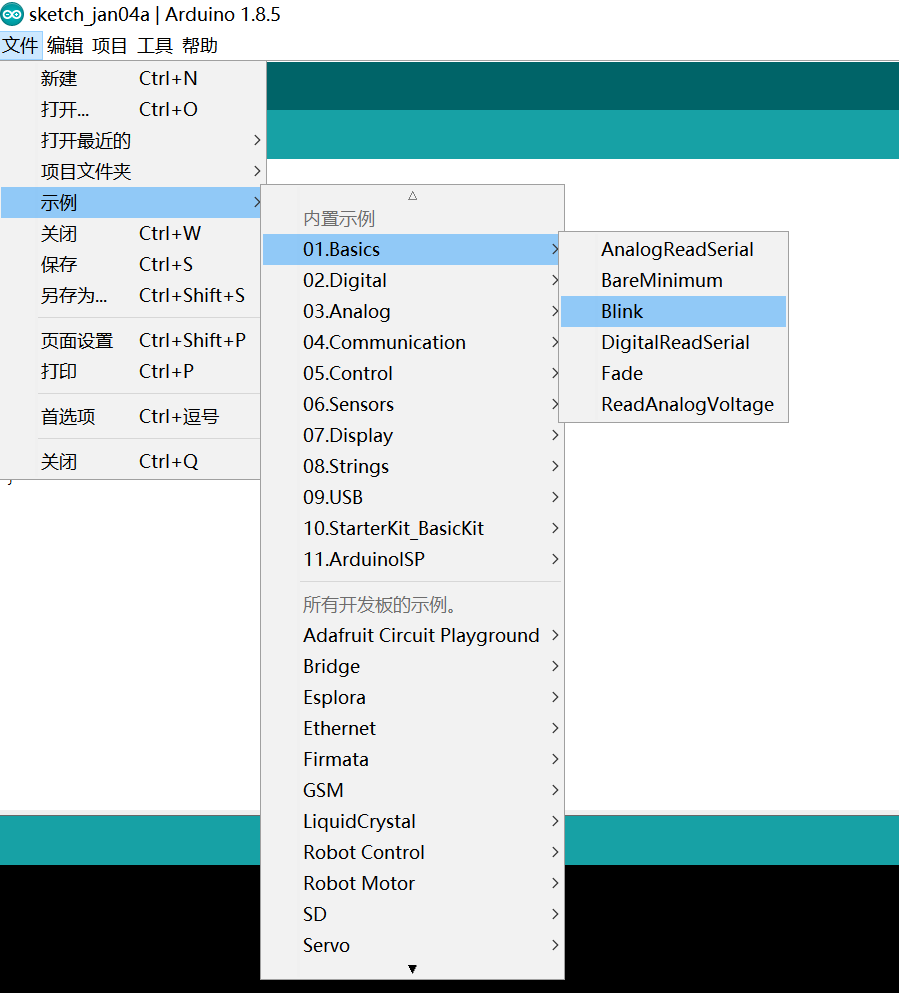The width and height of the screenshot is (899, 993).
Task: Click the Arduino logo icon in title bar
Action: point(12,14)
